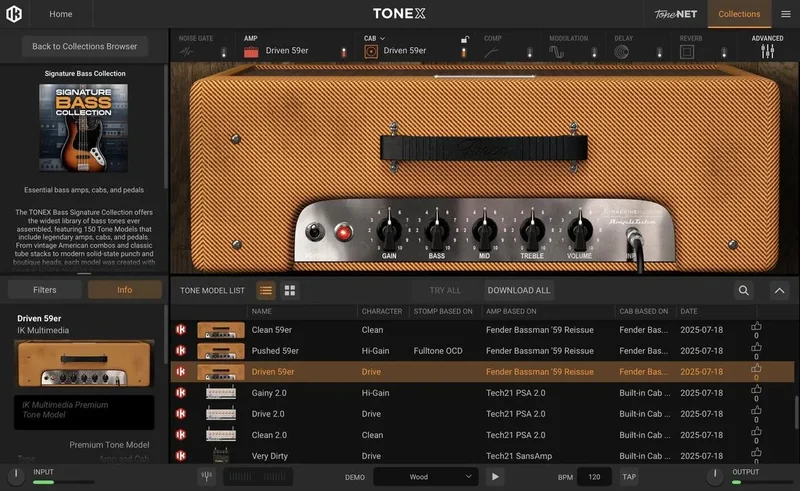This screenshot has height=491, width=800.
Task: Switch to the Filters tab
Action: tap(45, 290)
